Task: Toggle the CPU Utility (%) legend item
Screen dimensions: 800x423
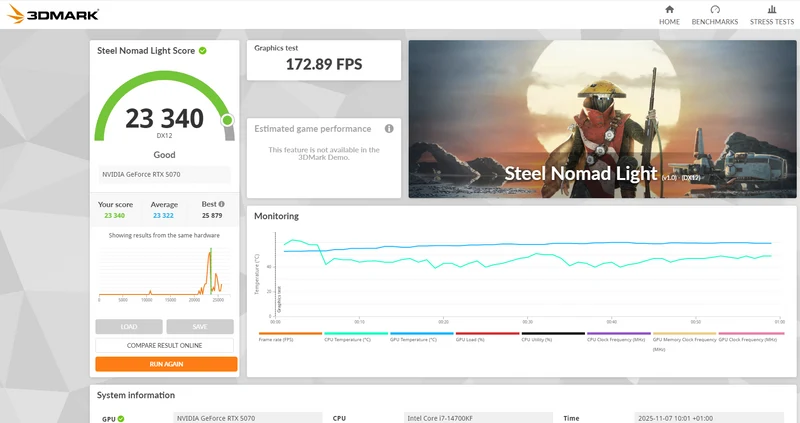Action: pyautogui.click(x=553, y=337)
